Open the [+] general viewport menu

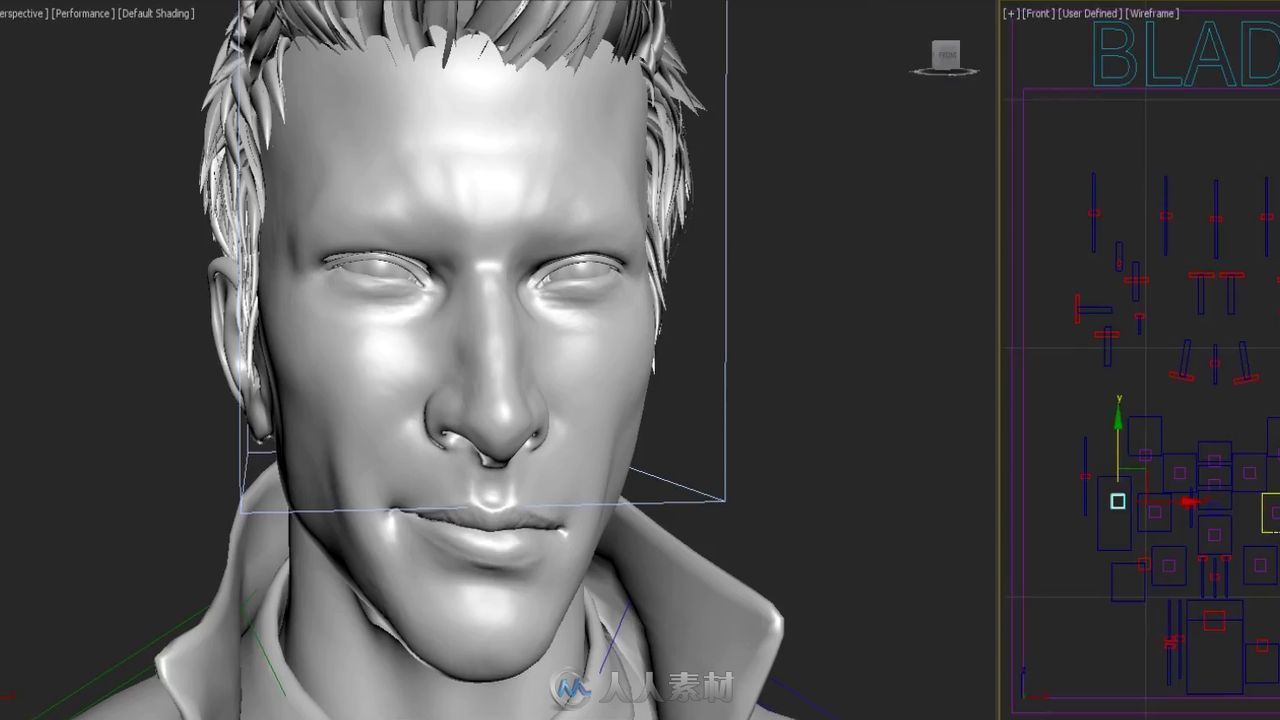coord(1011,13)
